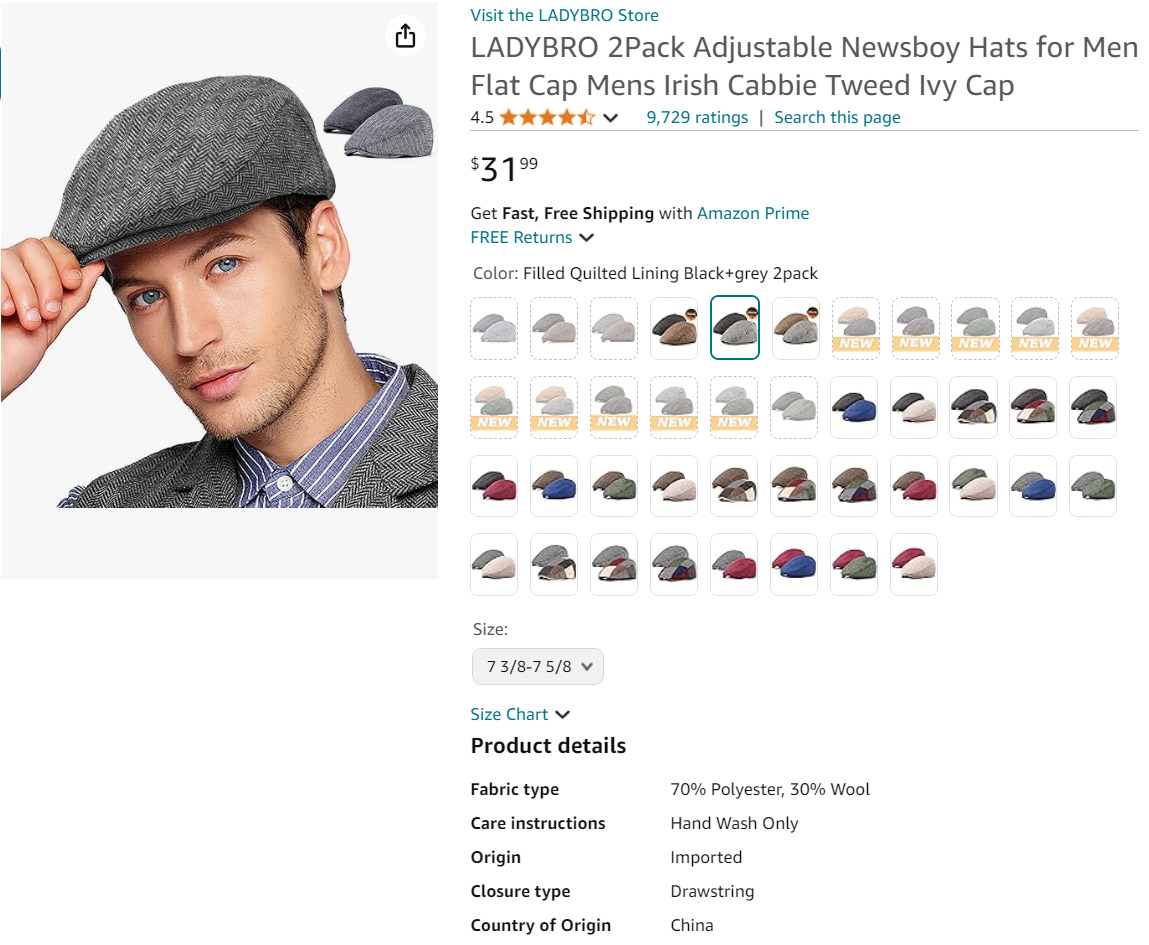Pick the red and green hats swatch

[854, 565]
